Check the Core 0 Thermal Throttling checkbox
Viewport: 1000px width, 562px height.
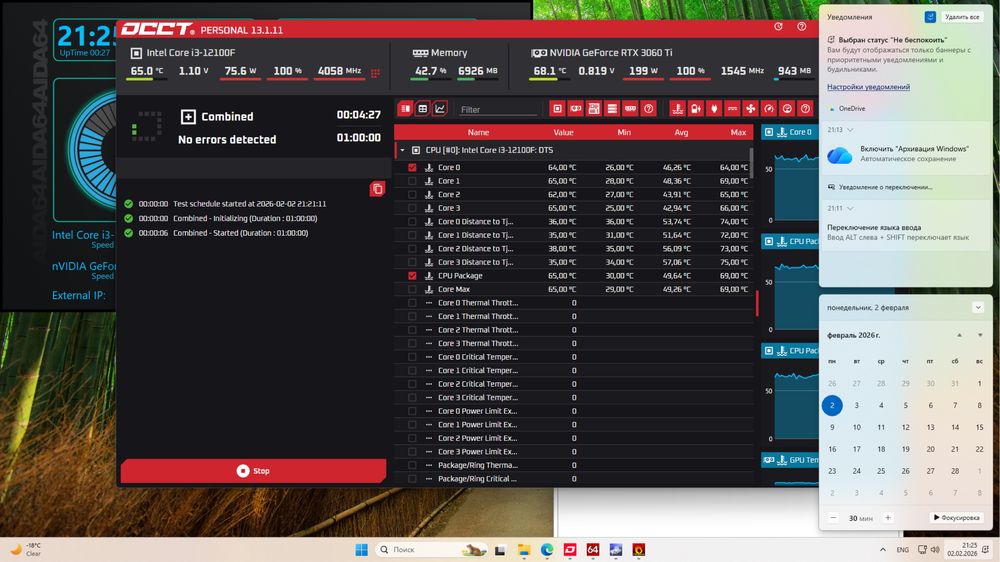pos(412,303)
